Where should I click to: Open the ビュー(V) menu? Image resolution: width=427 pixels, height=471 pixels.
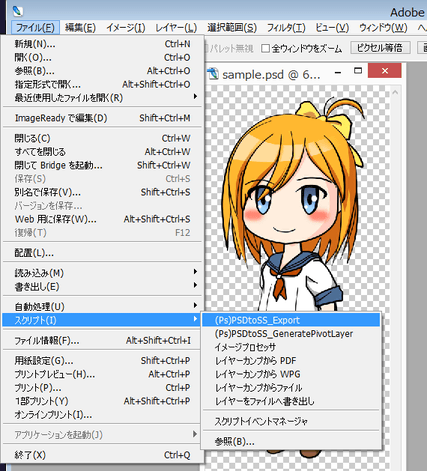point(332,28)
